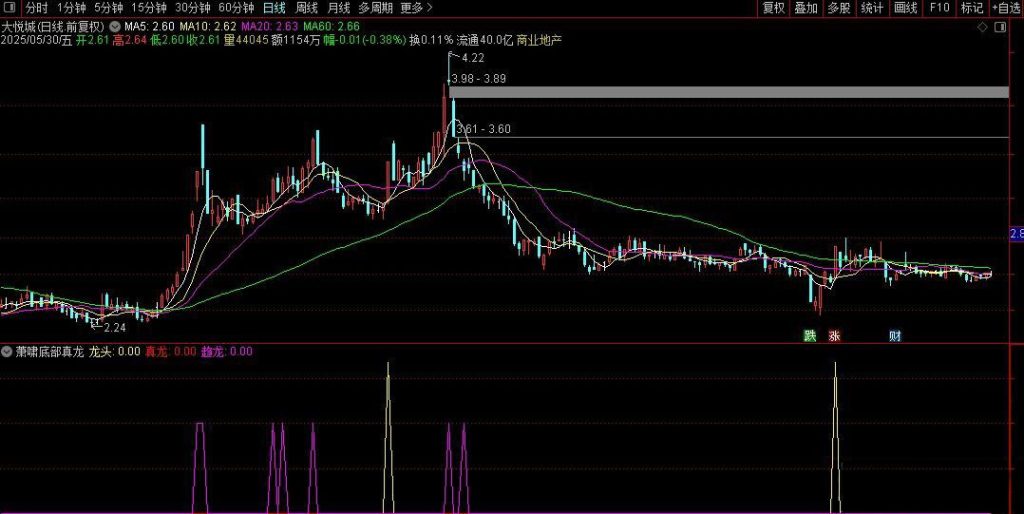This screenshot has width=1024, height=514.
Task: Expand the 更多 period options
Action: [415, 8]
